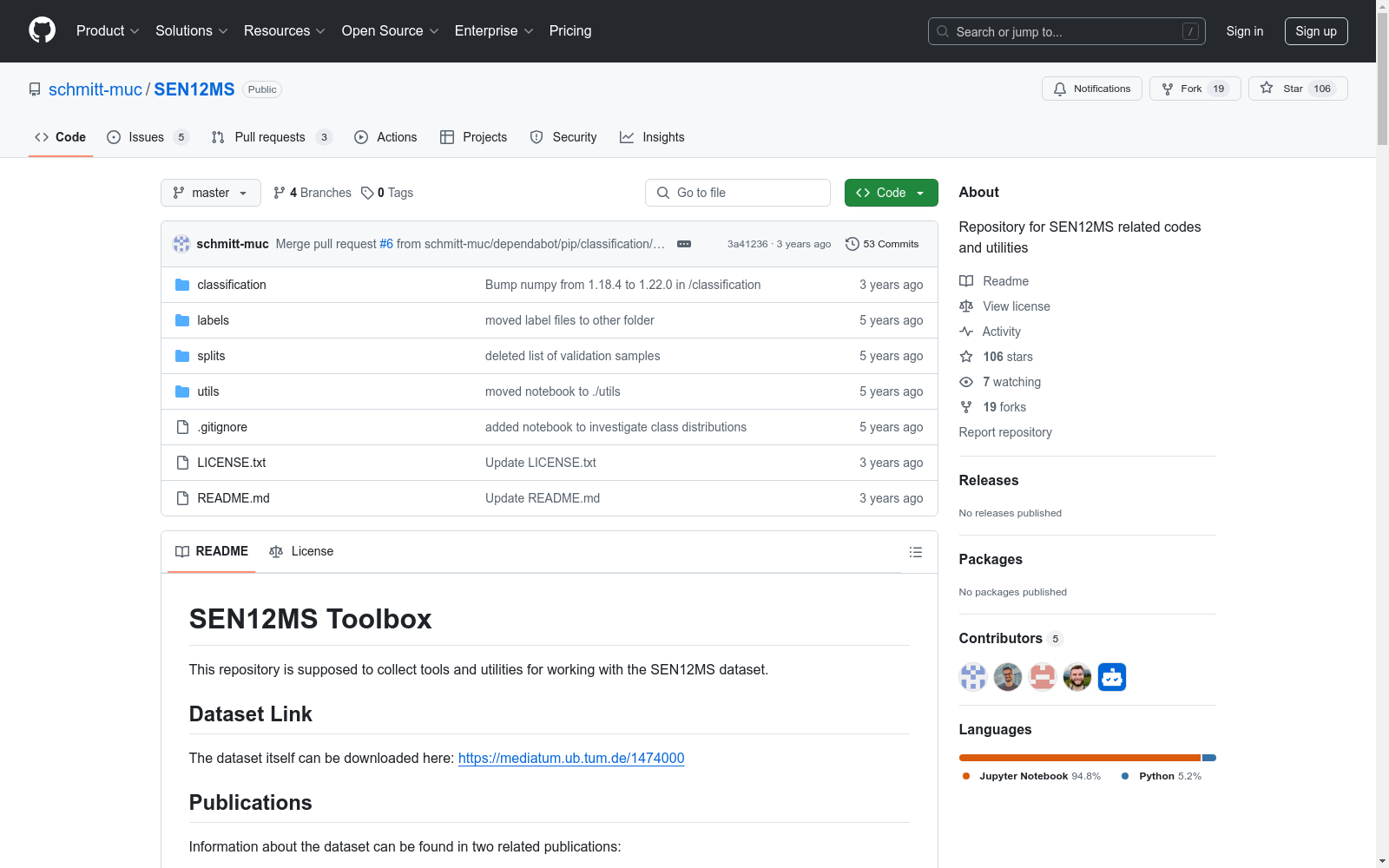1389x868 pixels.
Task: Click the utils folder icon
Action: click(x=182, y=391)
